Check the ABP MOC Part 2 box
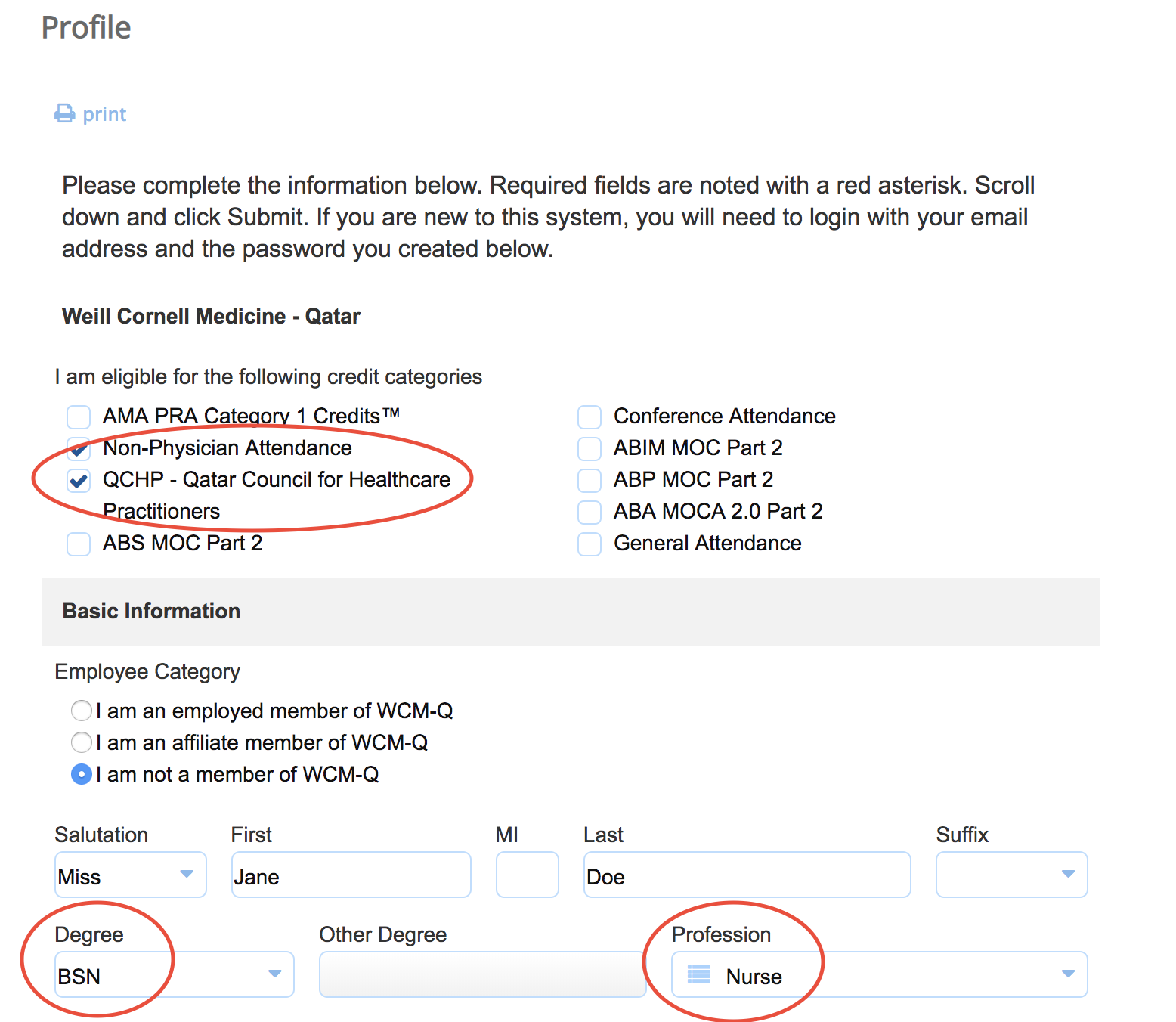1176x1022 pixels. (590, 480)
